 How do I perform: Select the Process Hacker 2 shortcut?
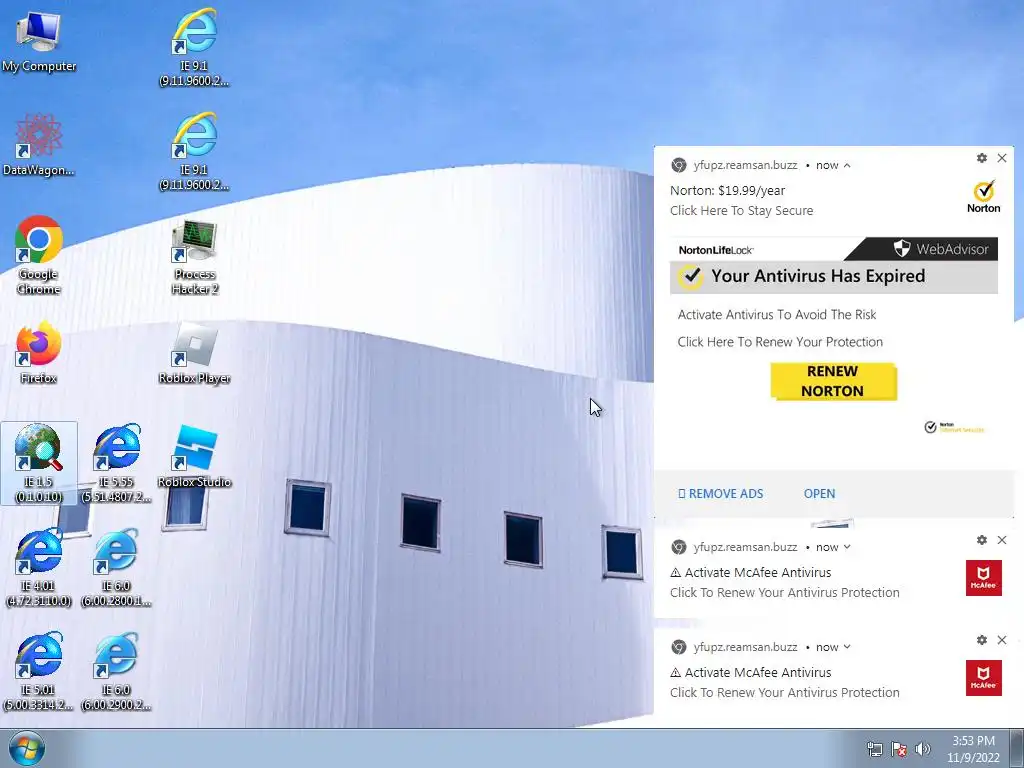click(195, 257)
